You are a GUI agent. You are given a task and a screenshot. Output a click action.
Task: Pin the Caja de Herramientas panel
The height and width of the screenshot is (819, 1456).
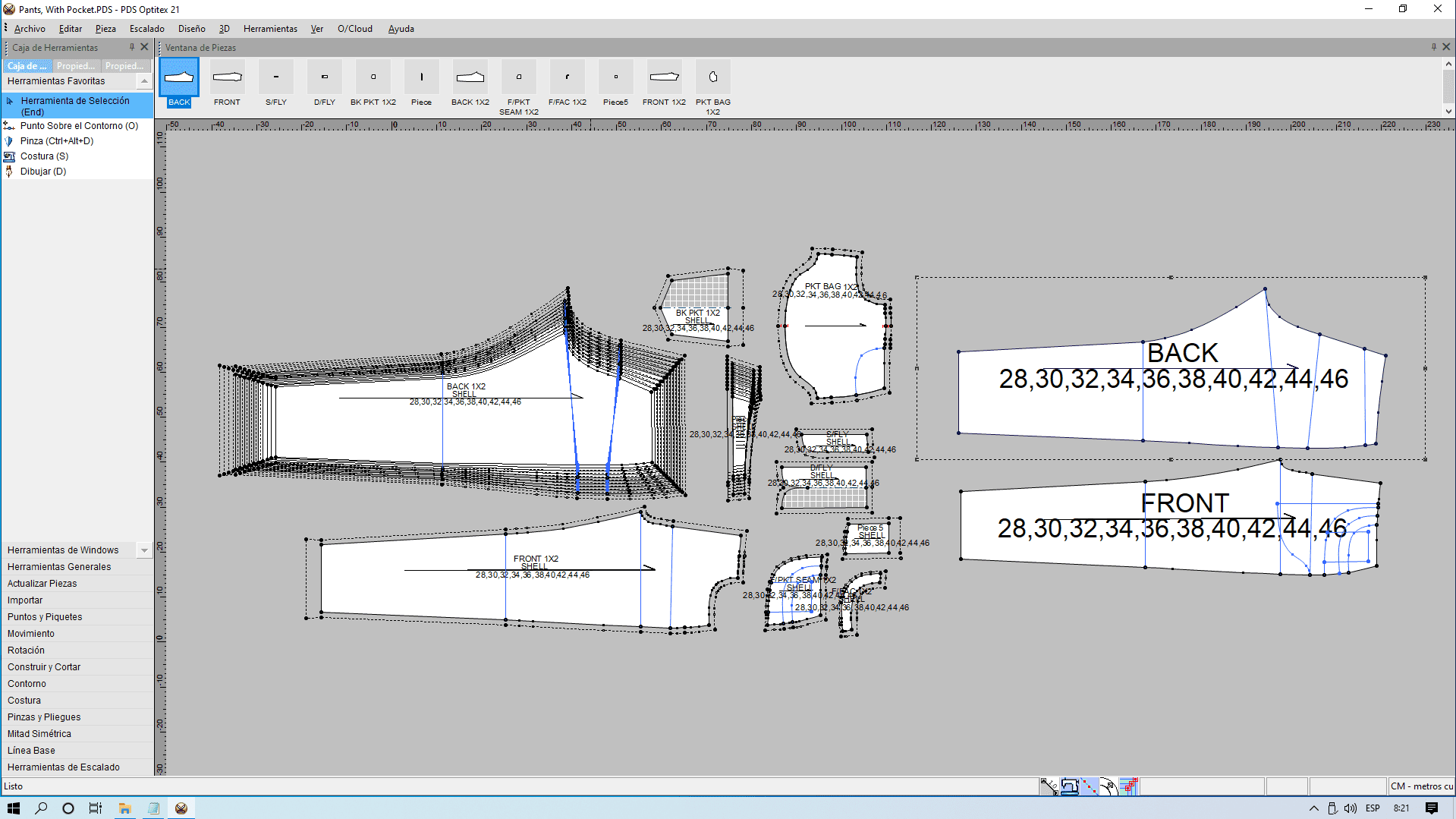tap(131, 47)
